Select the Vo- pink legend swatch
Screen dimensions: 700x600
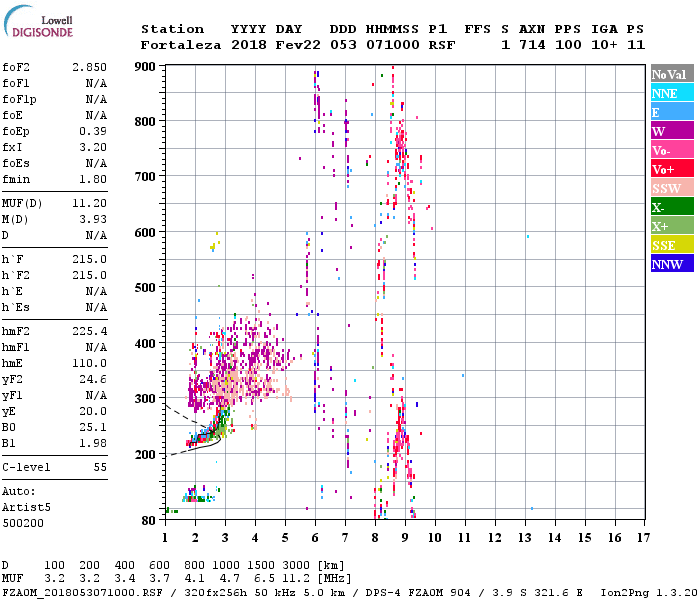pyautogui.click(x=672, y=150)
